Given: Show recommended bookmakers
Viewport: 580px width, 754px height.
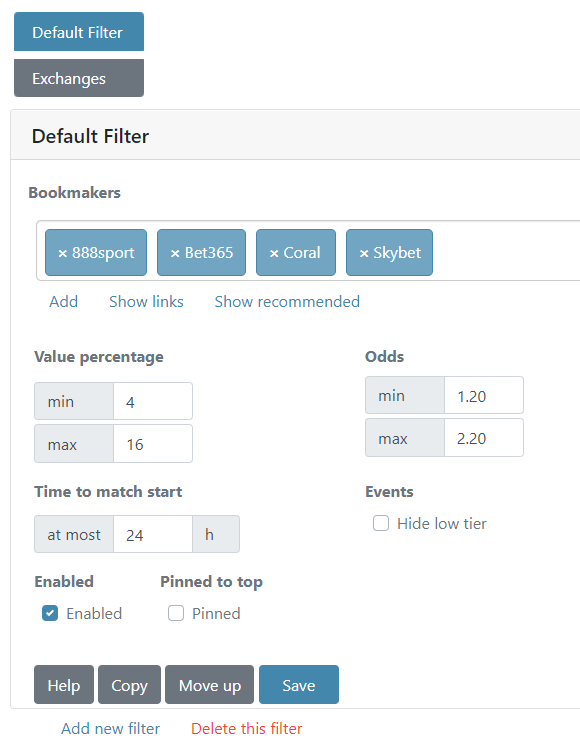Looking at the screenshot, I should tap(287, 302).
